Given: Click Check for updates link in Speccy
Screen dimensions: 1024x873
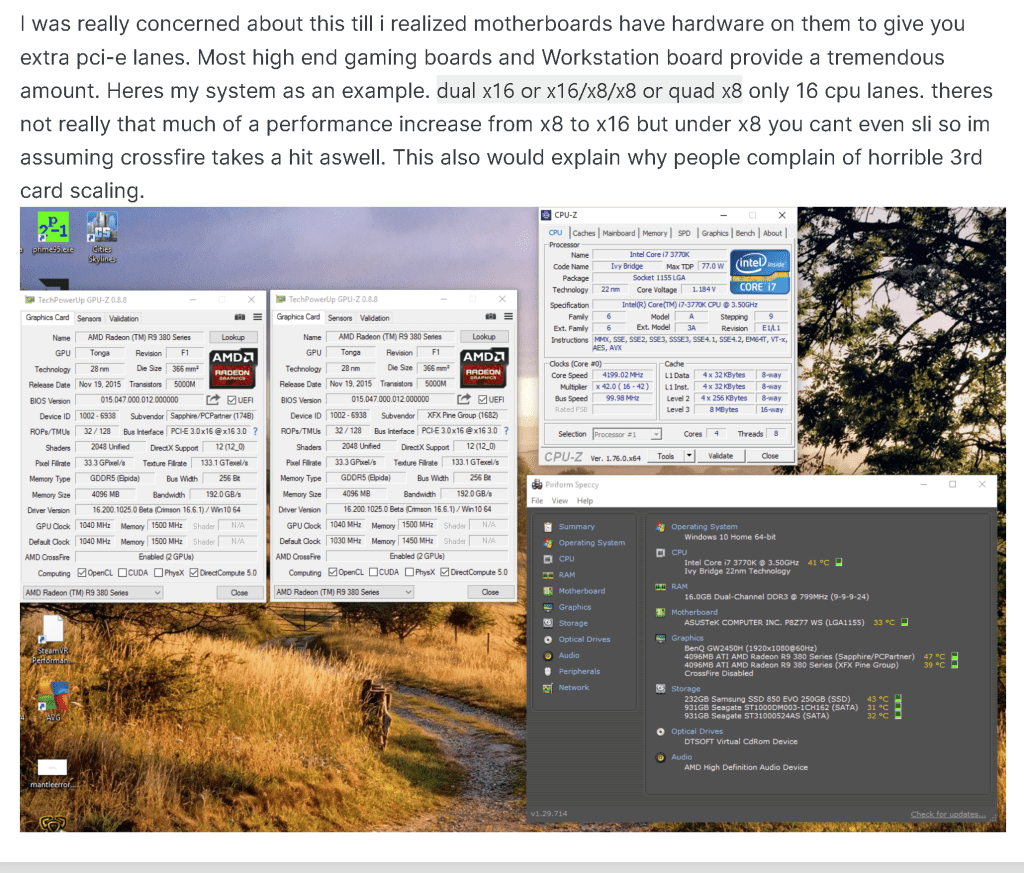Looking at the screenshot, I should (x=948, y=814).
